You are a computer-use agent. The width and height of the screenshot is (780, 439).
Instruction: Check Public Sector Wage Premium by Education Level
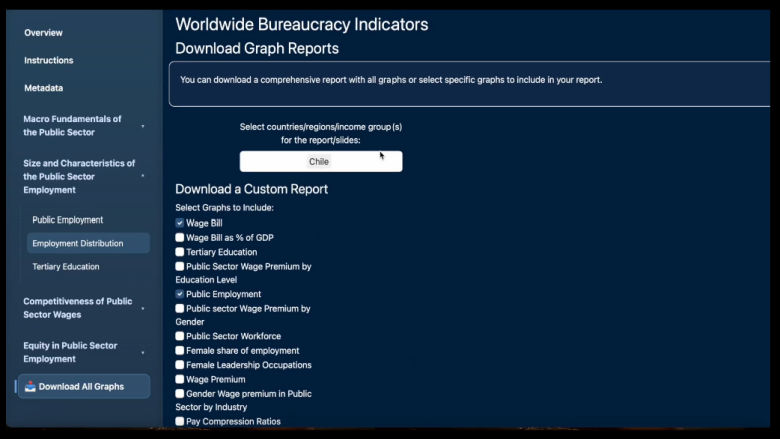(180, 266)
